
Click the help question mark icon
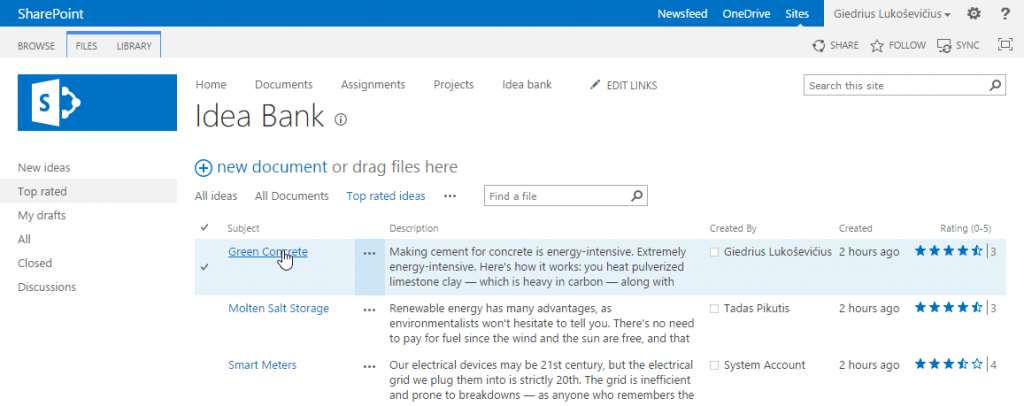point(1005,14)
